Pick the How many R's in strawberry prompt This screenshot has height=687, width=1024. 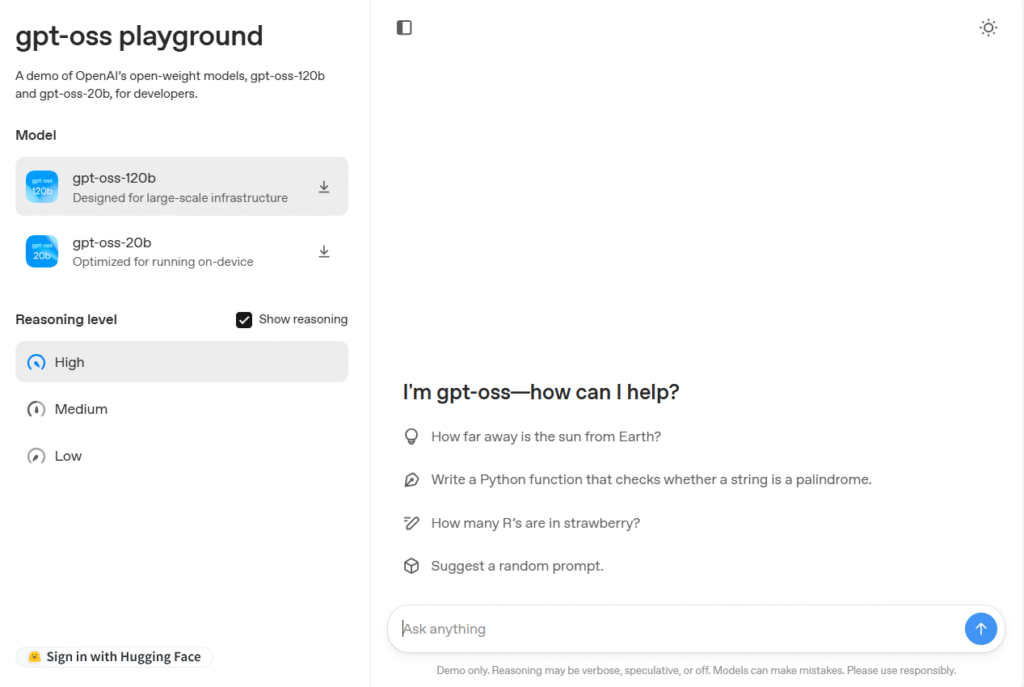(536, 523)
